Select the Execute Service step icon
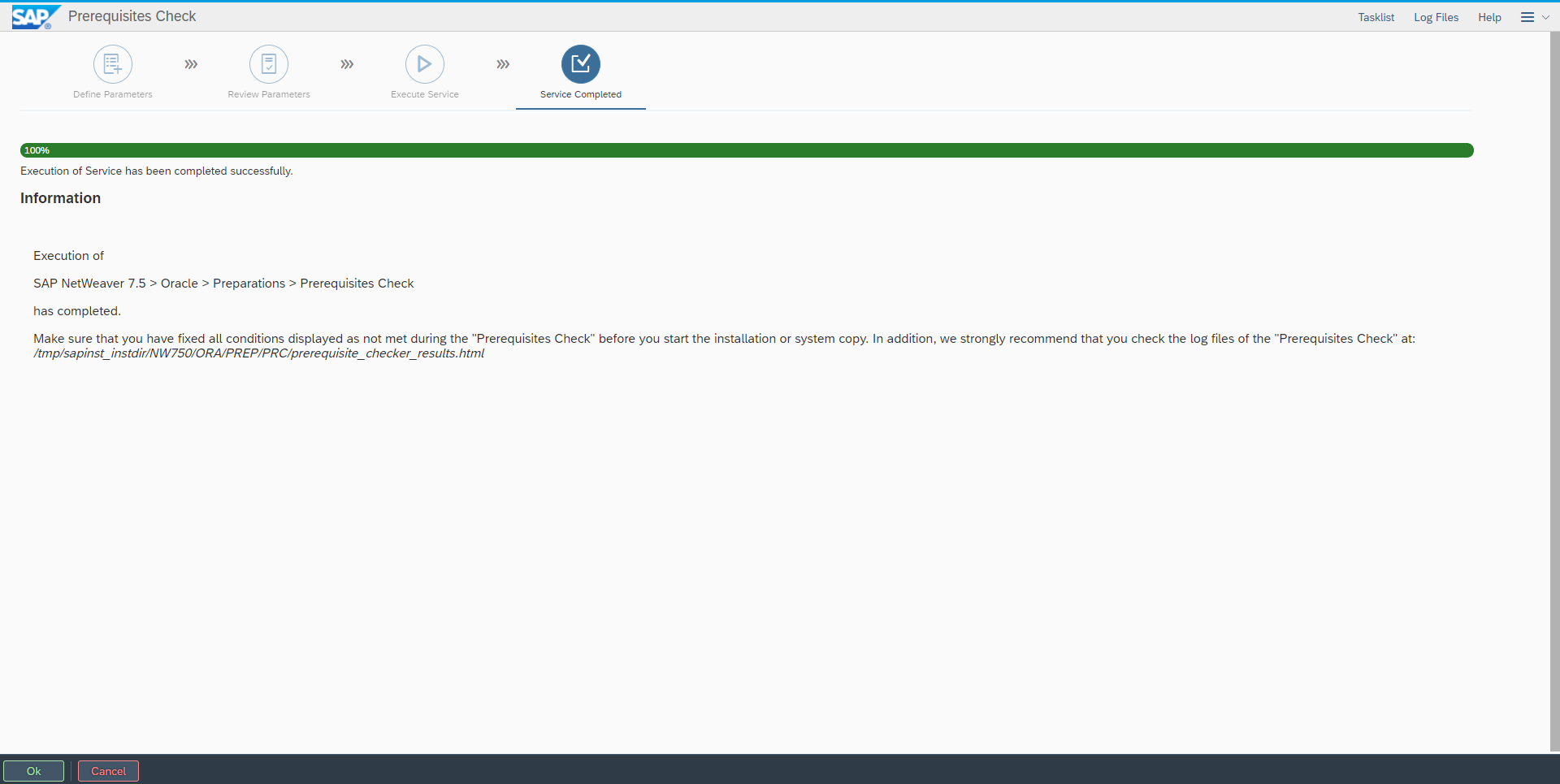The width and height of the screenshot is (1560, 784). tap(425, 64)
